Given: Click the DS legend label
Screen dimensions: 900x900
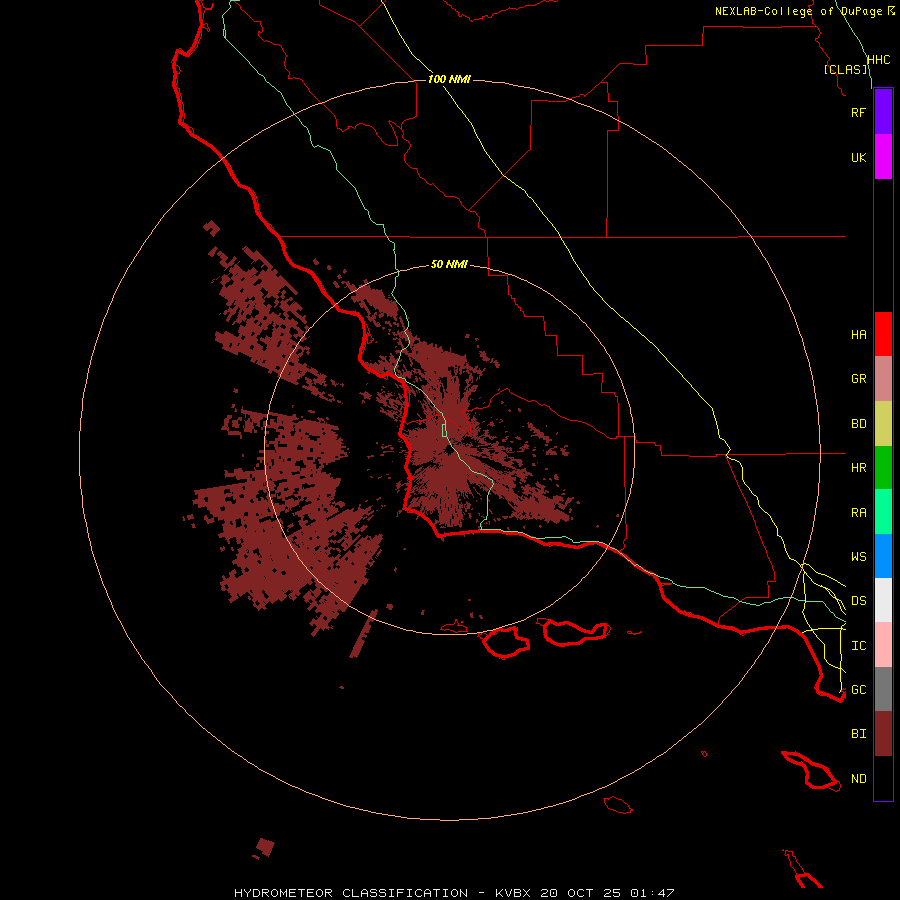Looking at the screenshot, I should click(858, 600).
